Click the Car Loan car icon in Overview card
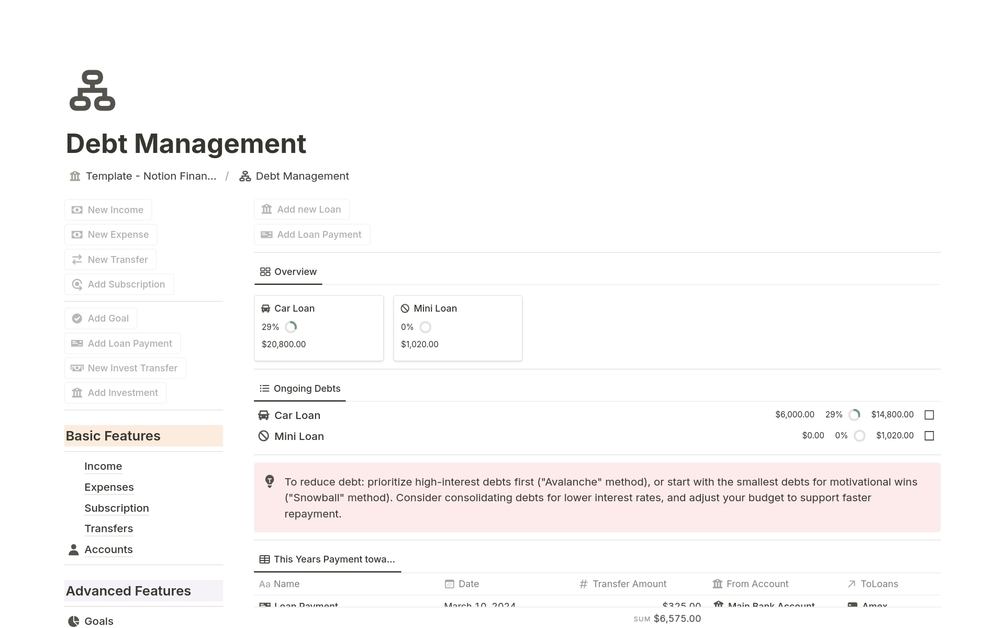The width and height of the screenshot is (1005, 628). tap(265, 308)
